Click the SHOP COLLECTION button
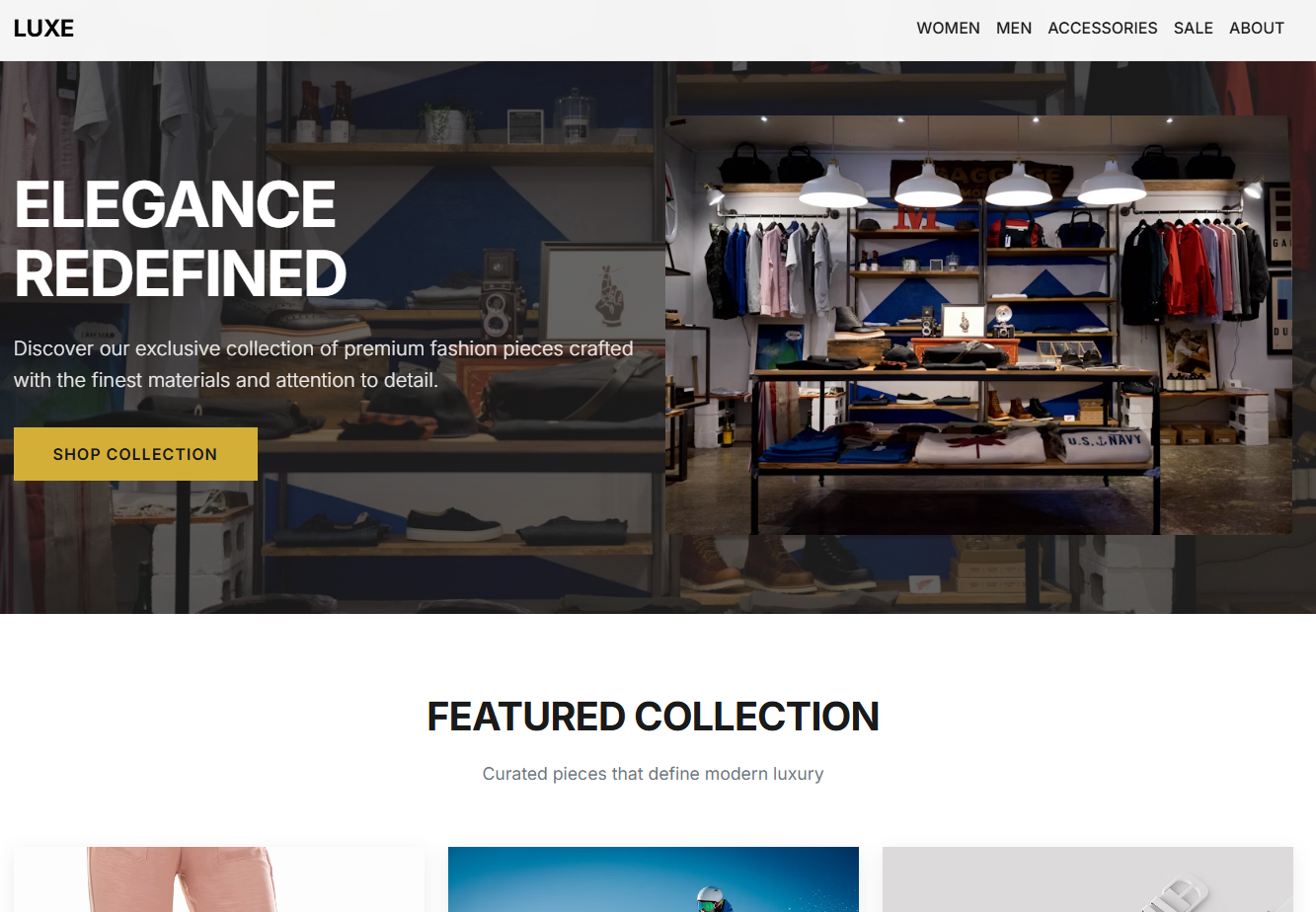 click(135, 454)
